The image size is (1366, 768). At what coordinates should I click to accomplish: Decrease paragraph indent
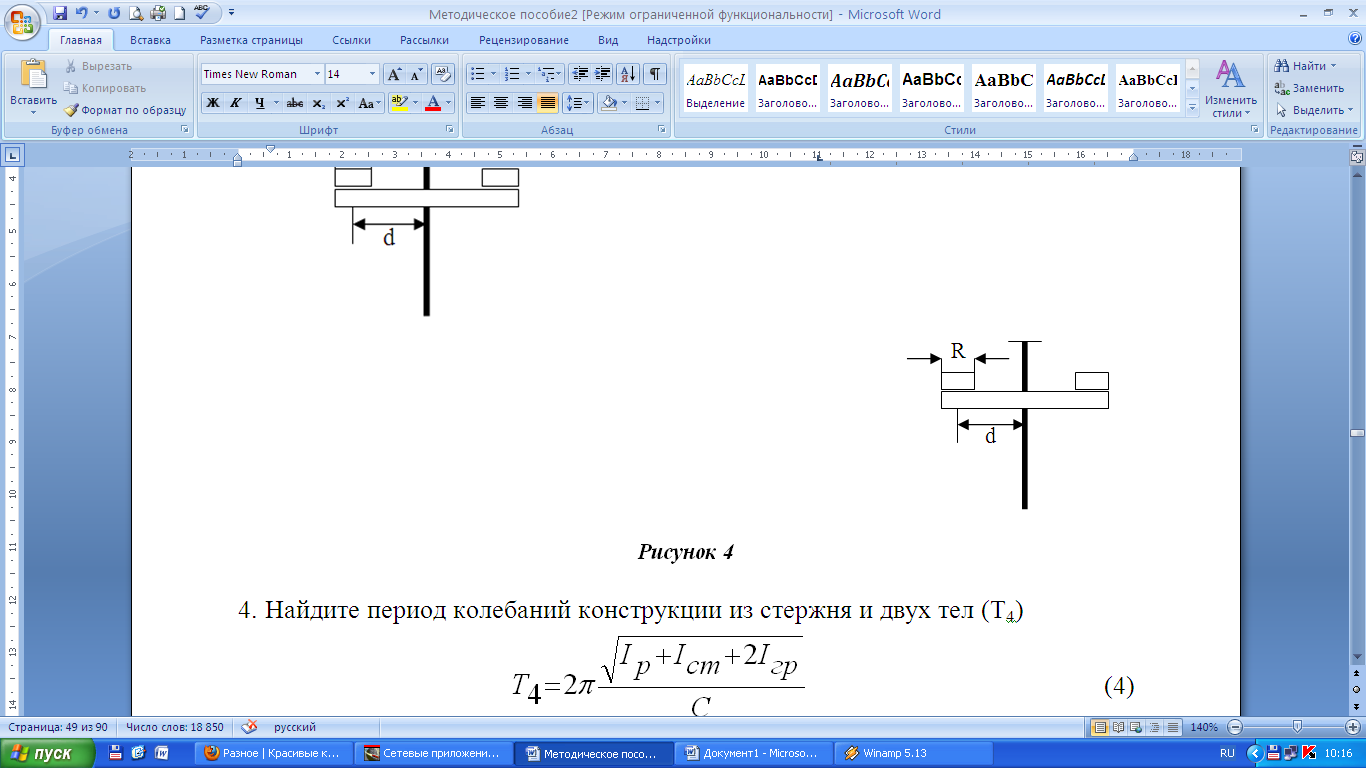click(581, 74)
